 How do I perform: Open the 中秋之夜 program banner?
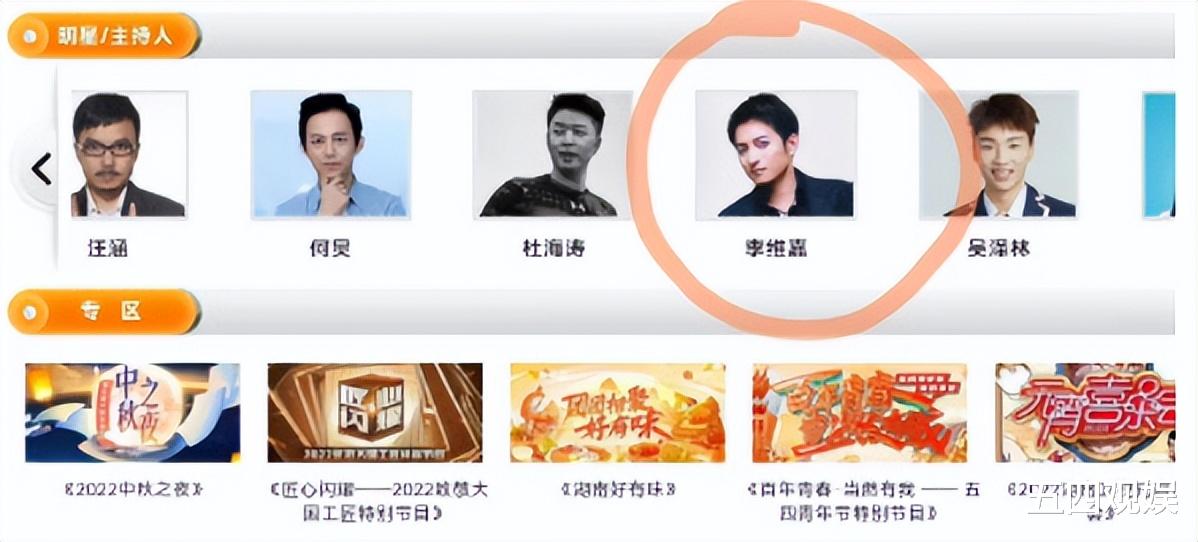click(132, 413)
